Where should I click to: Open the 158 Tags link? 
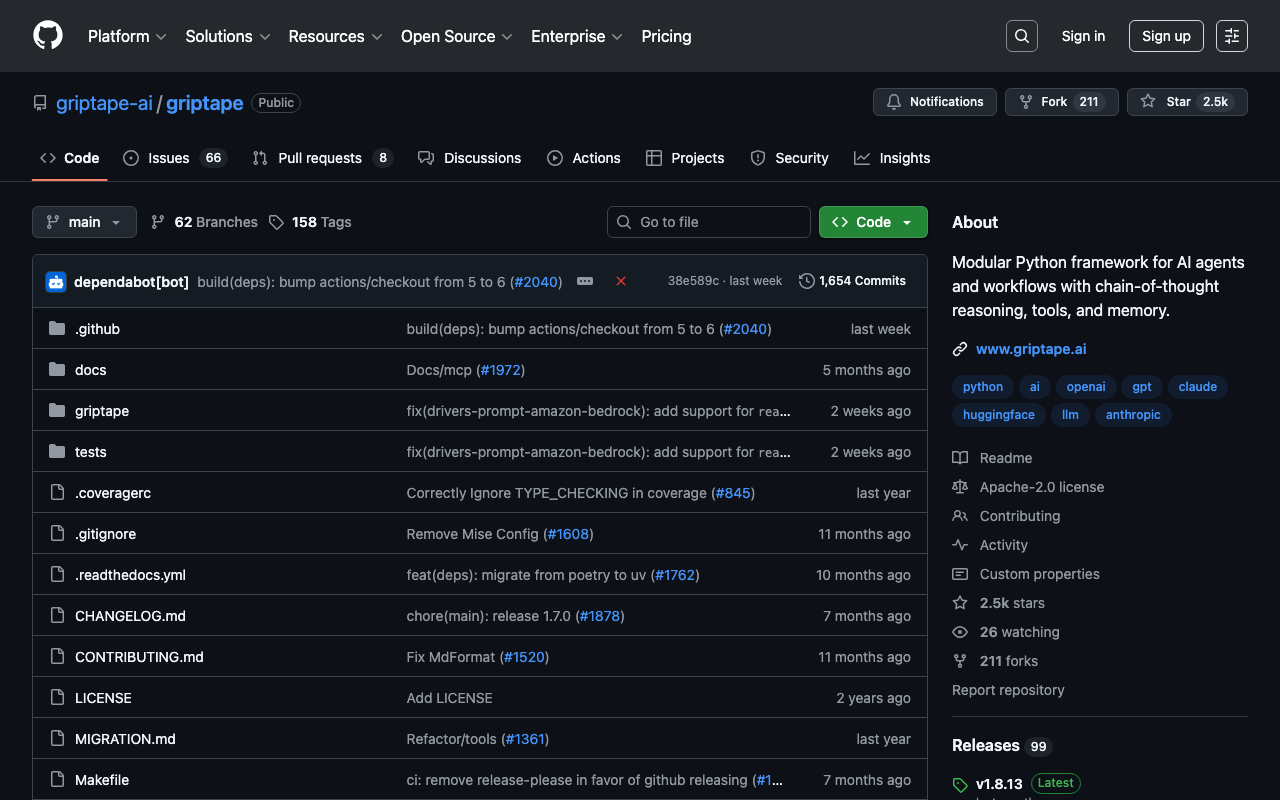(310, 222)
